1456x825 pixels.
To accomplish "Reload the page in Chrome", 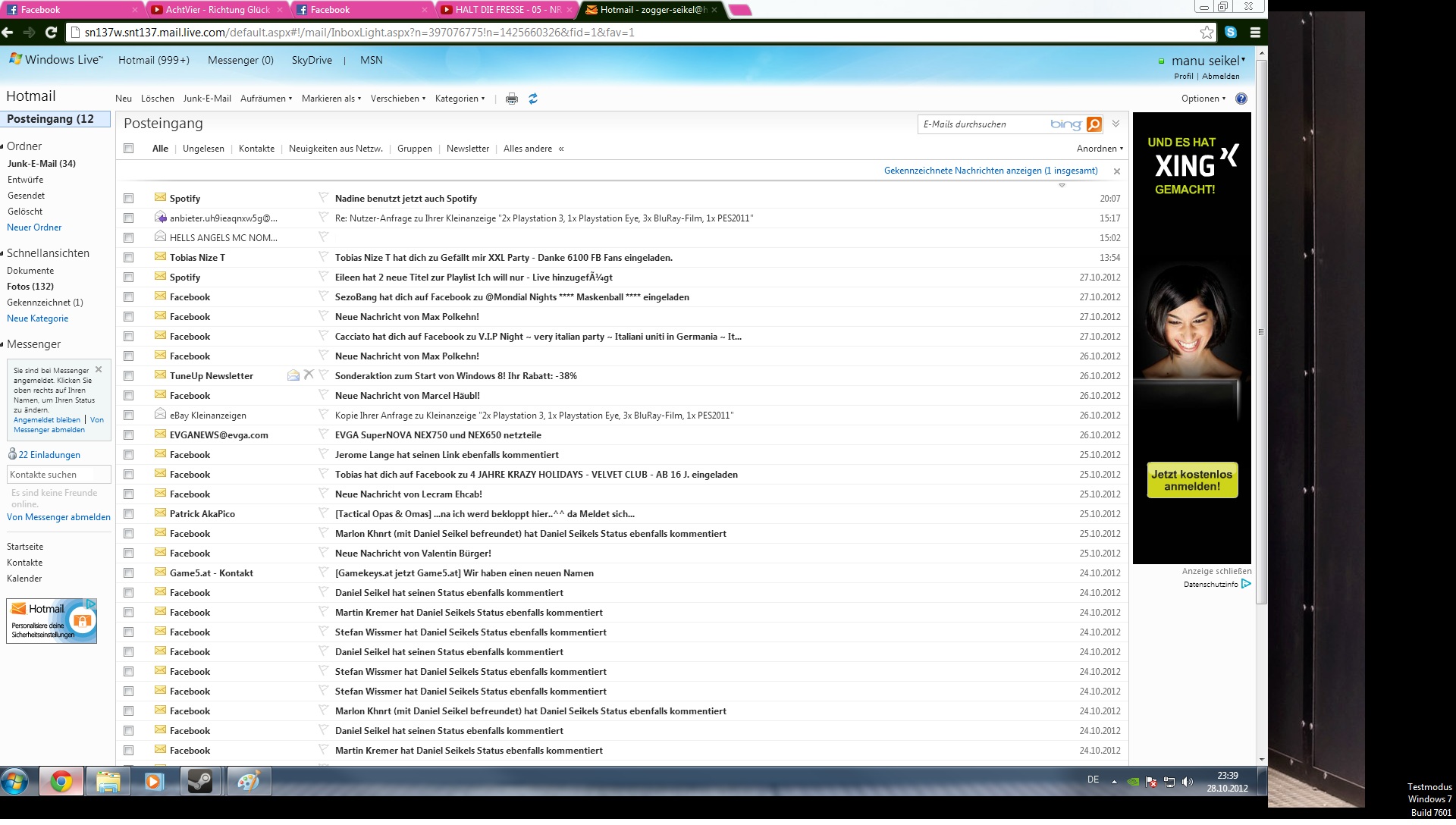I will click(x=52, y=33).
